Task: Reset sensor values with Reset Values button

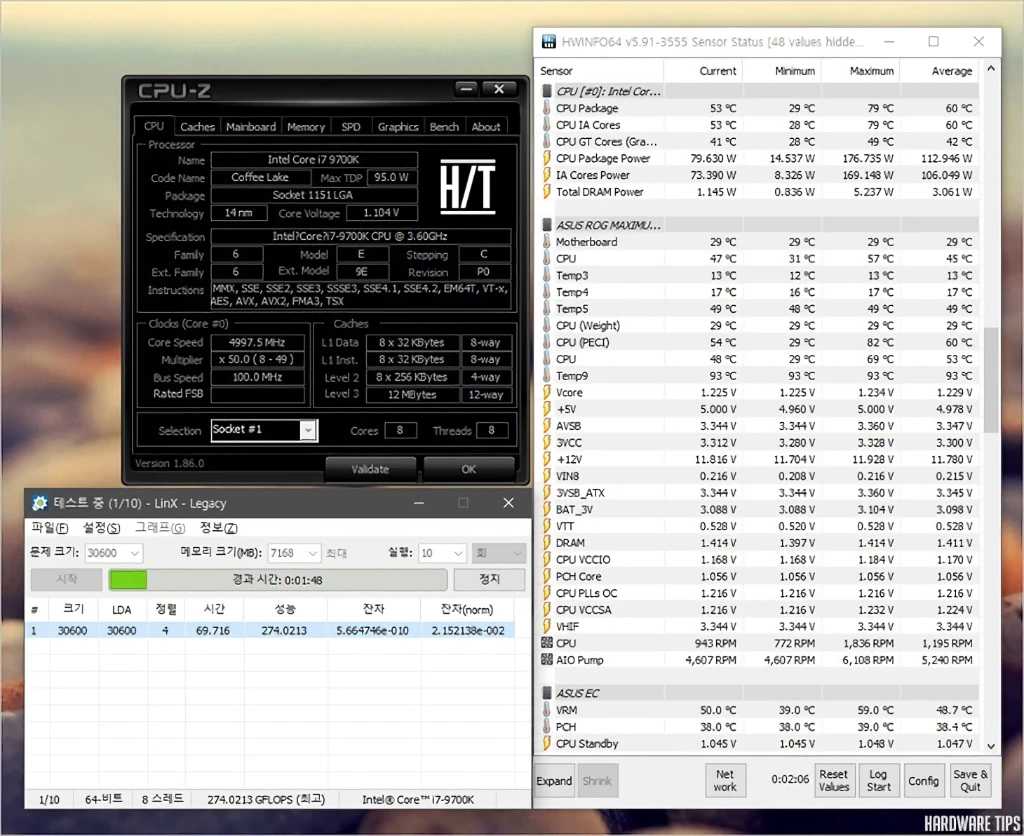Action: [x=834, y=780]
